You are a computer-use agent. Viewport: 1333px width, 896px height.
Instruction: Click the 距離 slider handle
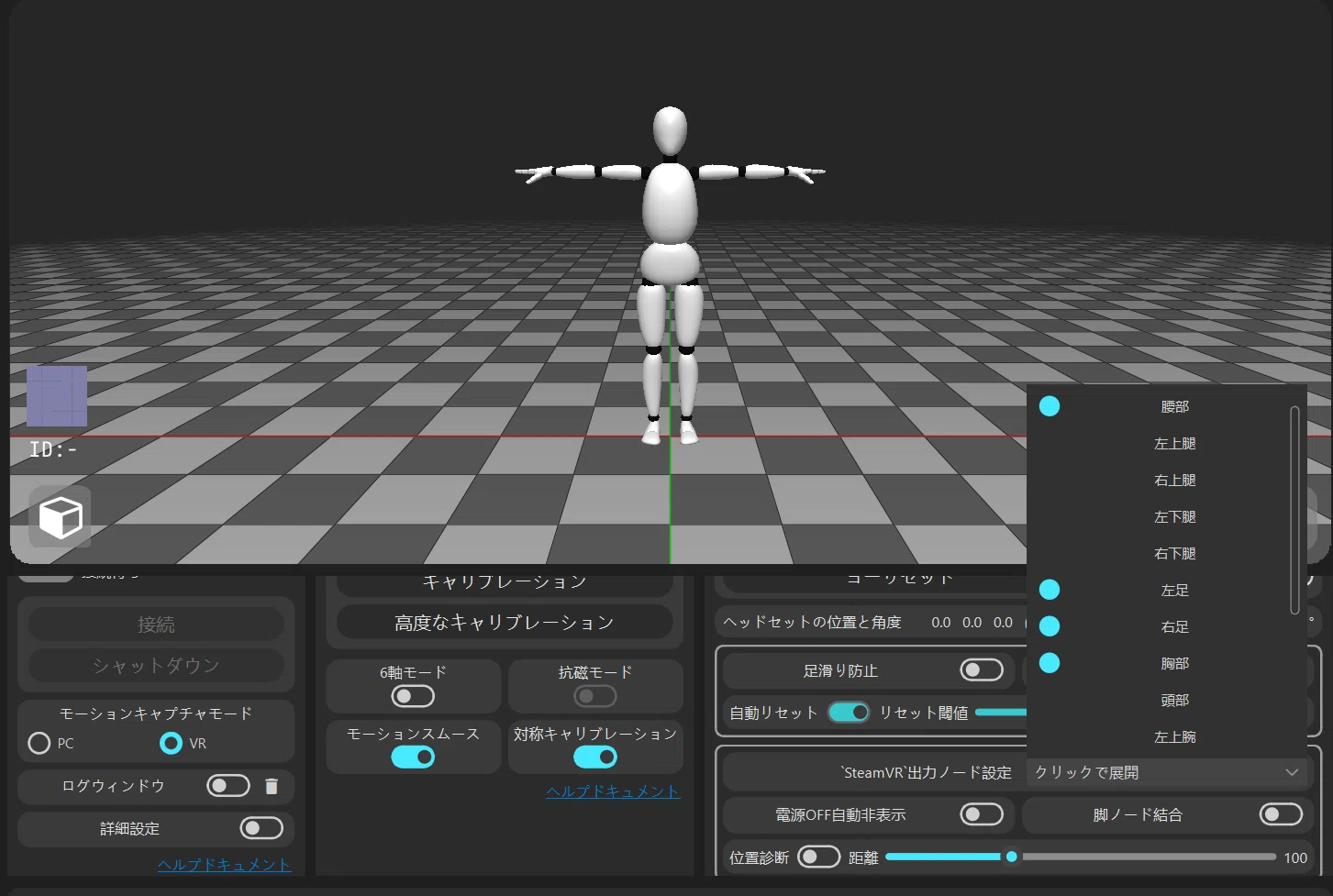click(x=1011, y=857)
